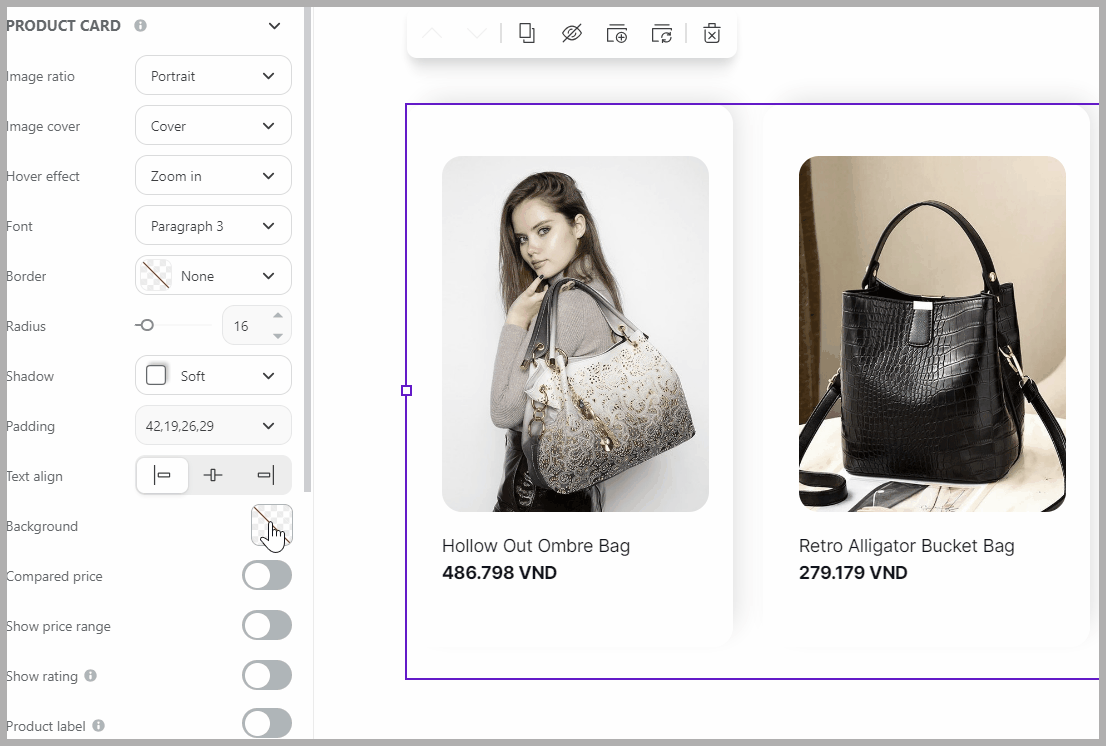Click the Retro Alligator Bucket Bag product image
The width and height of the screenshot is (1106, 746).
pyautogui.click(x=932, y=334)
